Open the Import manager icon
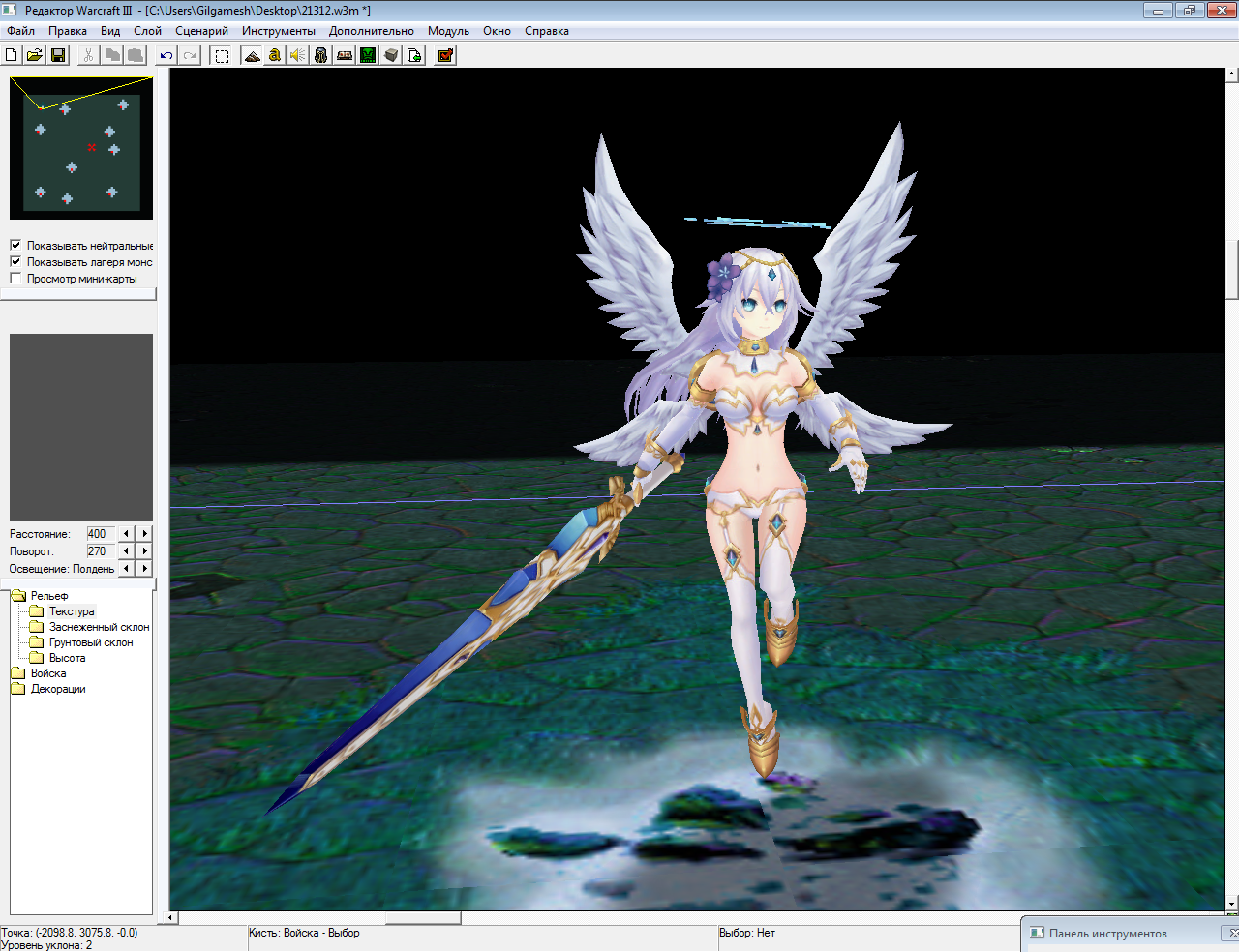This screenshot has width=1239, height=952. pos(414,55)
